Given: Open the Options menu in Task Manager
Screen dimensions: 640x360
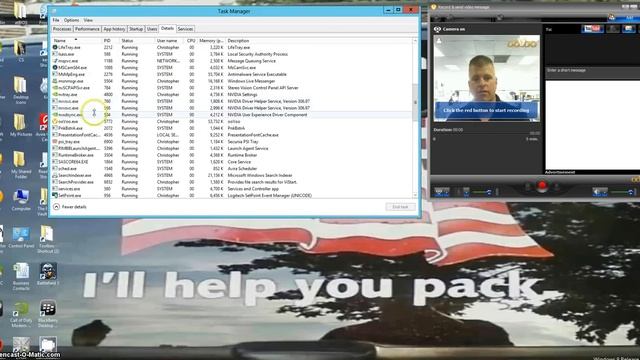Looking at the screenshot, I should tap(71, 20).
